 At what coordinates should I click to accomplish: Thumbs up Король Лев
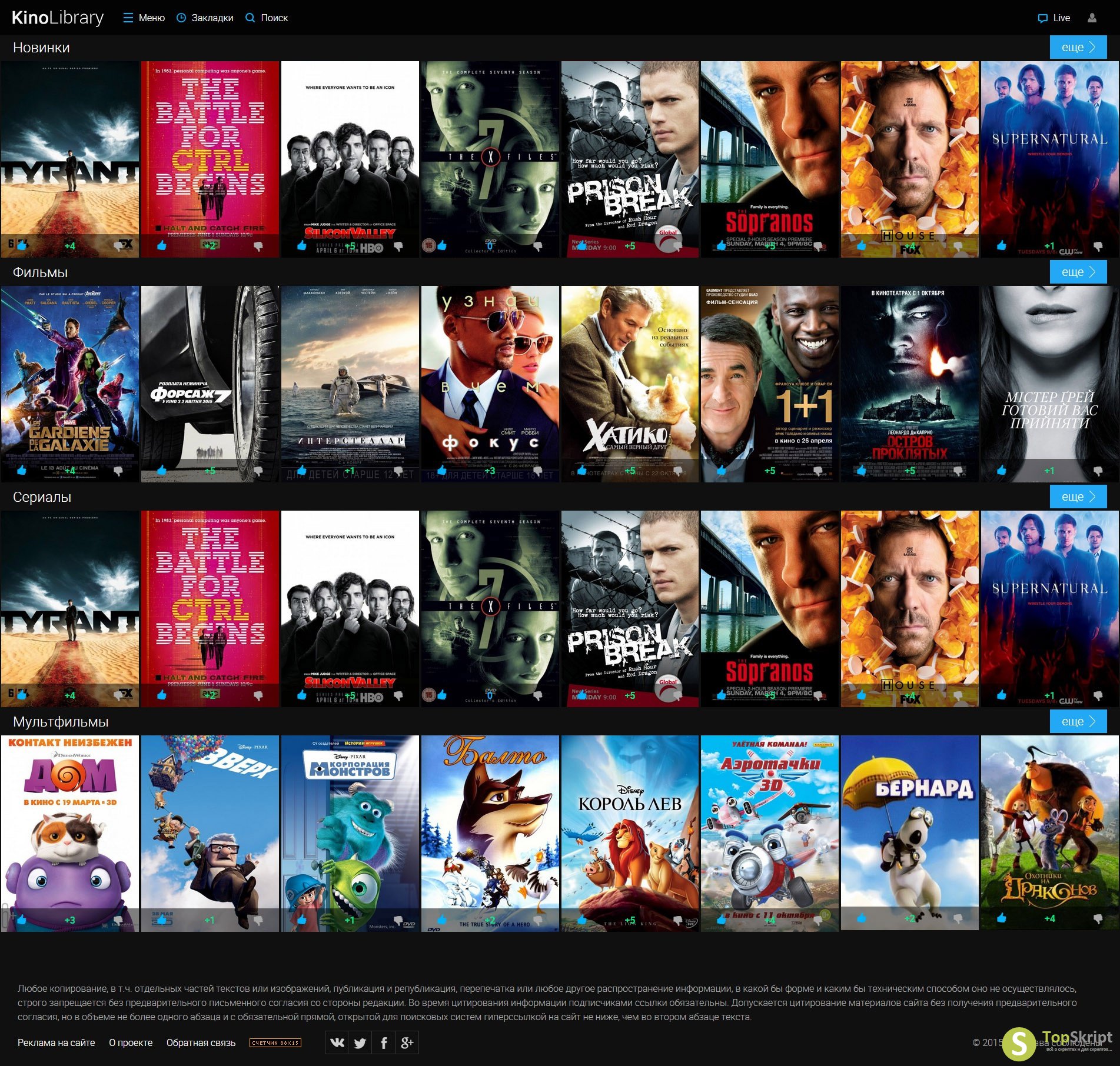(x=582, y=920)
